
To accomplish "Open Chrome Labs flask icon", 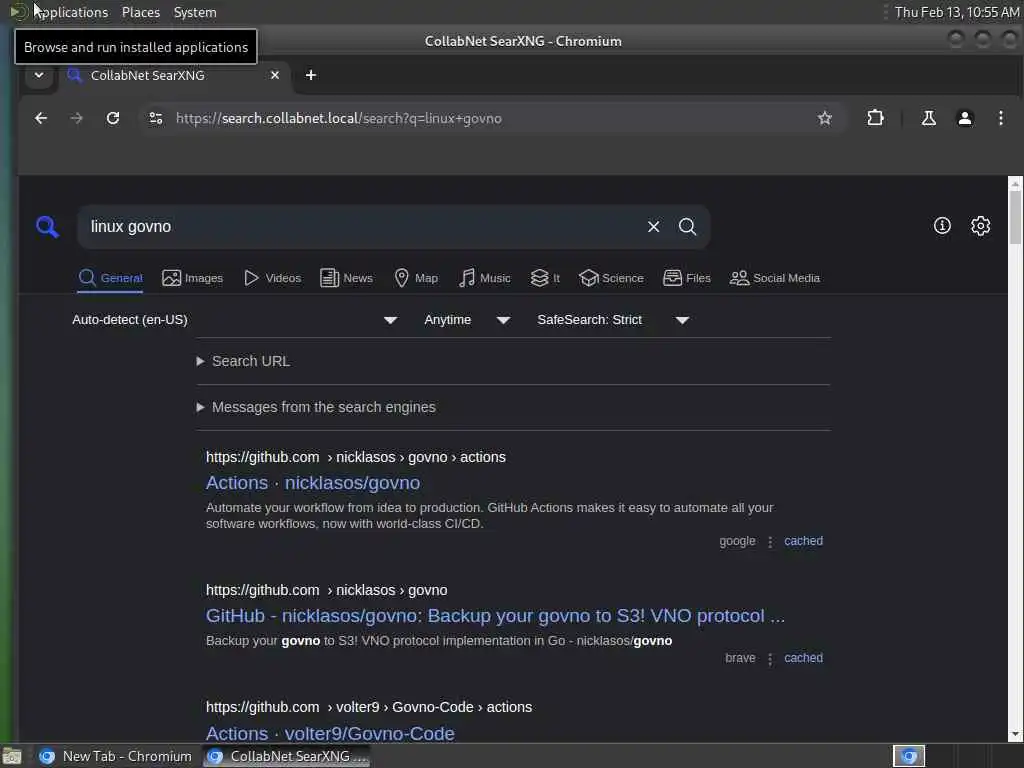I will click(929, 118).
